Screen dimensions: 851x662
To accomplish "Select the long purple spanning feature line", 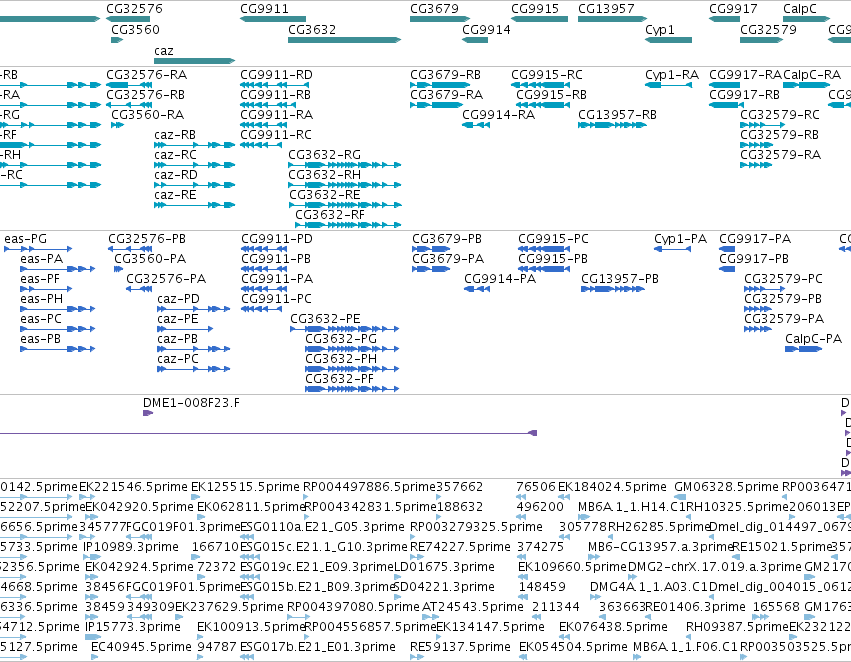I will (268, 433).
